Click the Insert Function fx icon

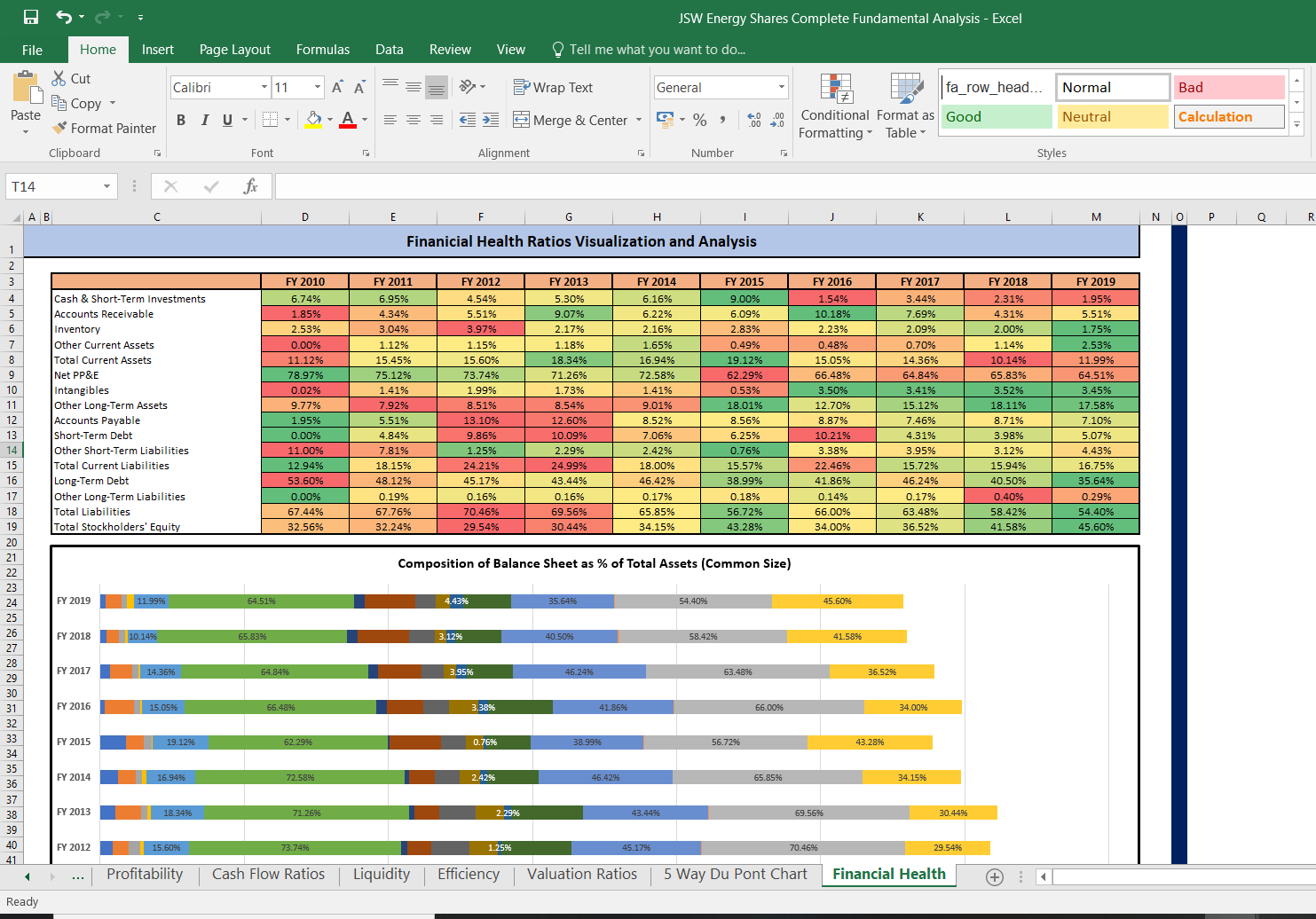tap(250, 186)
